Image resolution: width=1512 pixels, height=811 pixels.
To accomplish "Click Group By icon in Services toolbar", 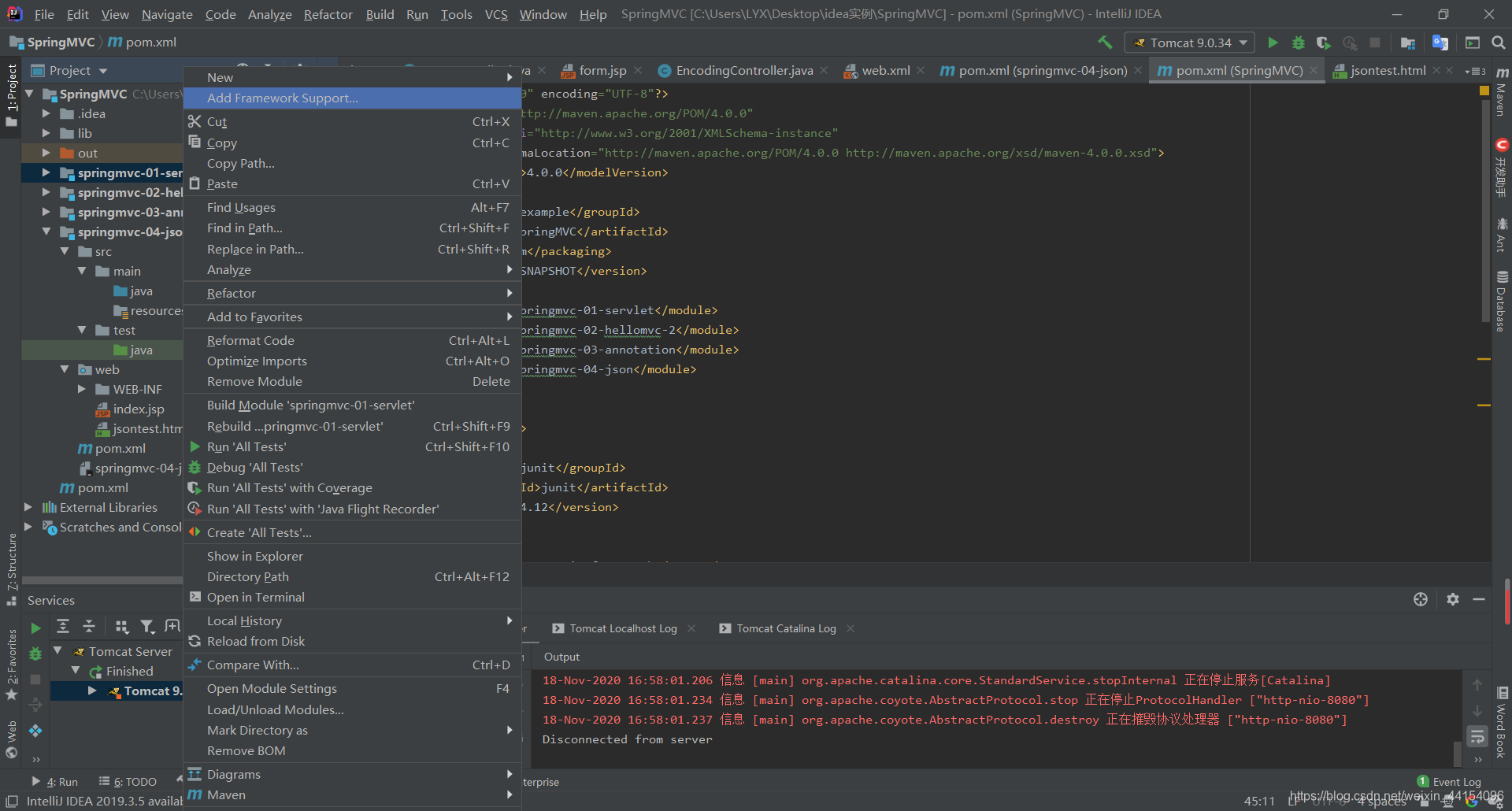I will [121, 626].
